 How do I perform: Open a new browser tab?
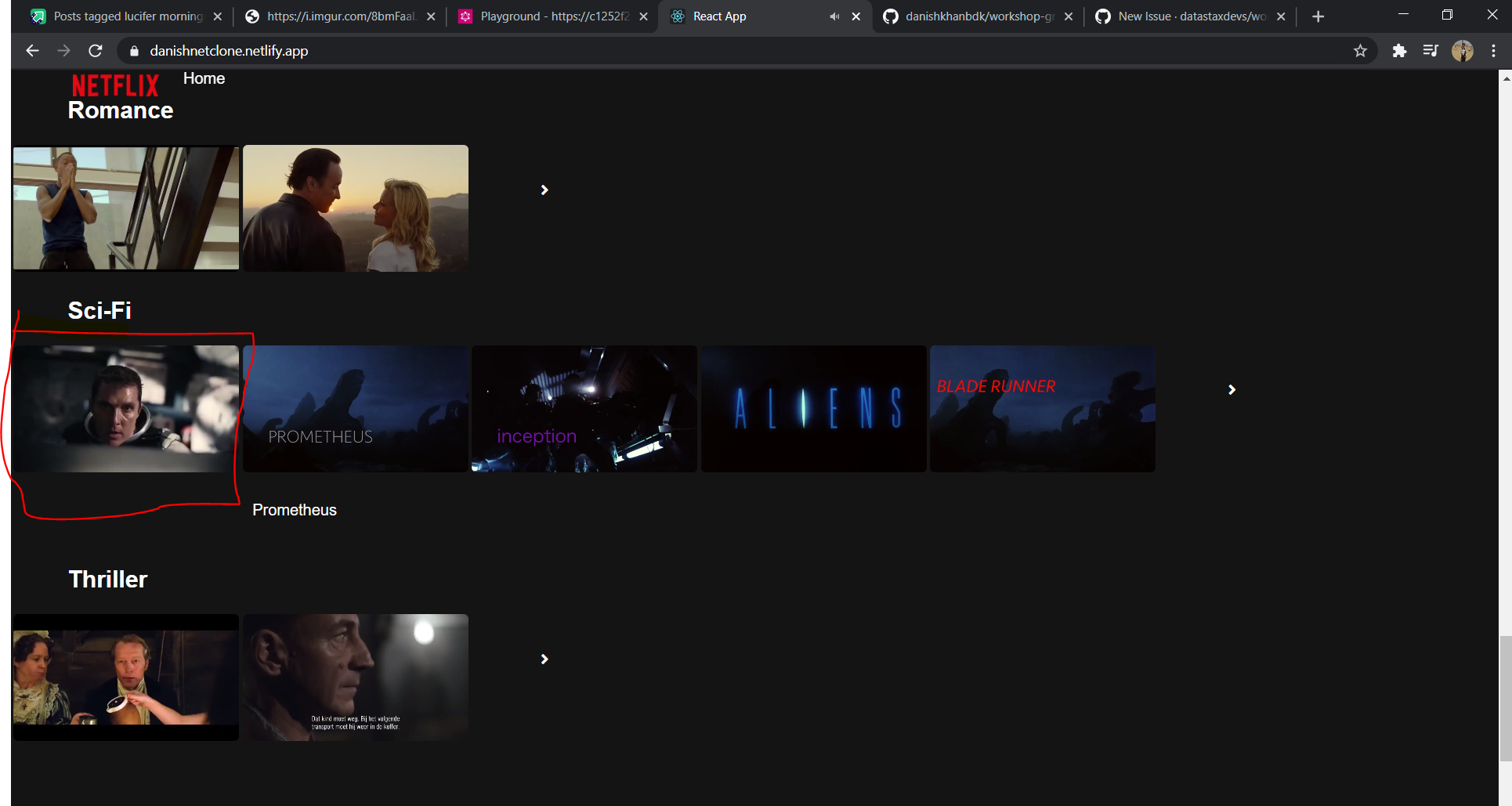1318,16
